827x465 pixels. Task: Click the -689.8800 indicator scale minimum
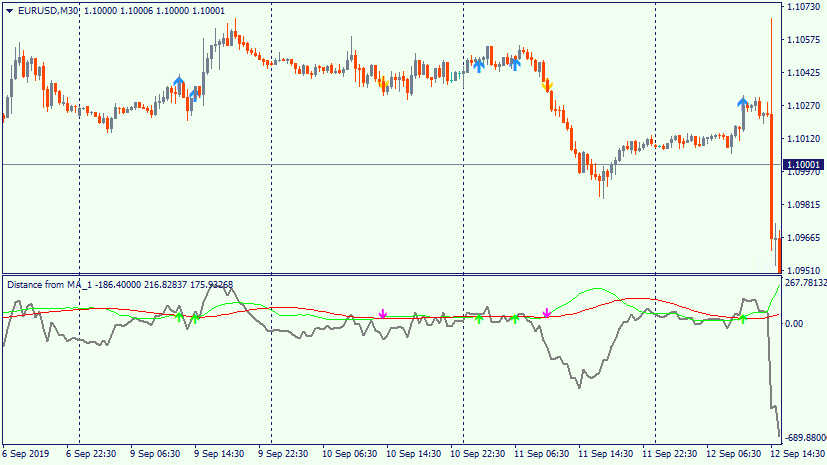tap(804, 438)
